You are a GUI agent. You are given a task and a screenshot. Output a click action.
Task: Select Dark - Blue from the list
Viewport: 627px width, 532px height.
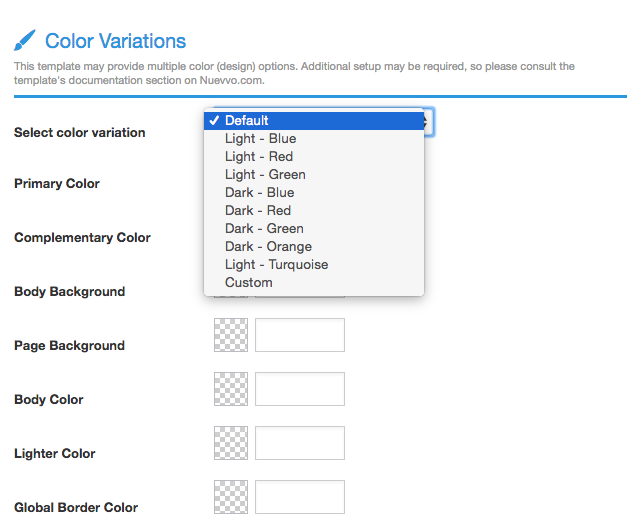click(314, 193)
